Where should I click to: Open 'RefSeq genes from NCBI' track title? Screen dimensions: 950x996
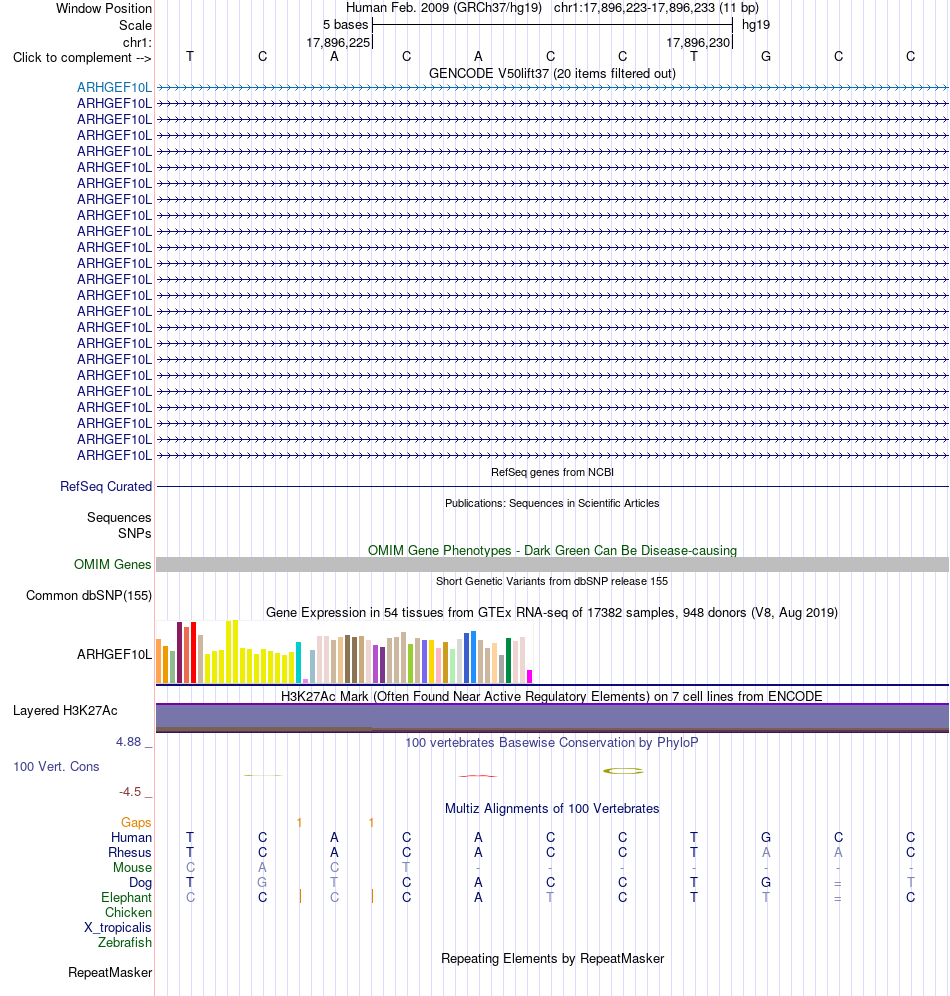tap(552, 473)
